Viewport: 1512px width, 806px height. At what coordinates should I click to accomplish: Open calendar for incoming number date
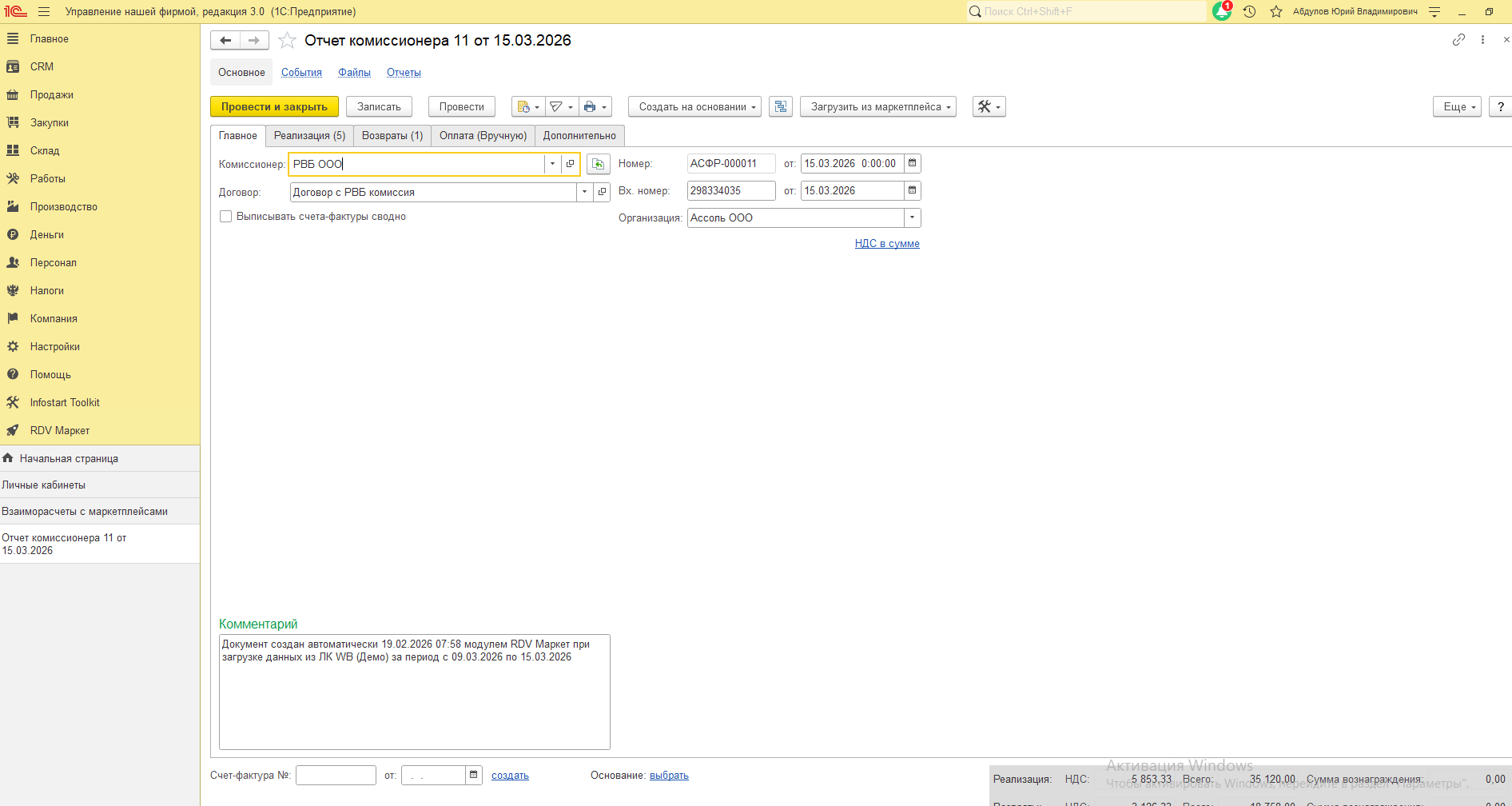pos(912,190)
